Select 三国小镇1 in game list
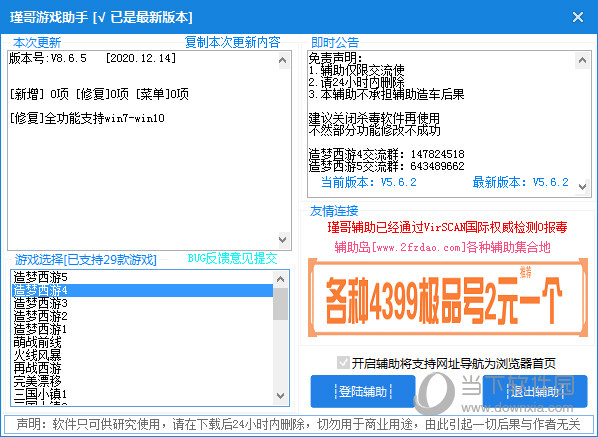The height and width of the screenshot is (437, 598). pyautogui.click(x=142, y=394)
